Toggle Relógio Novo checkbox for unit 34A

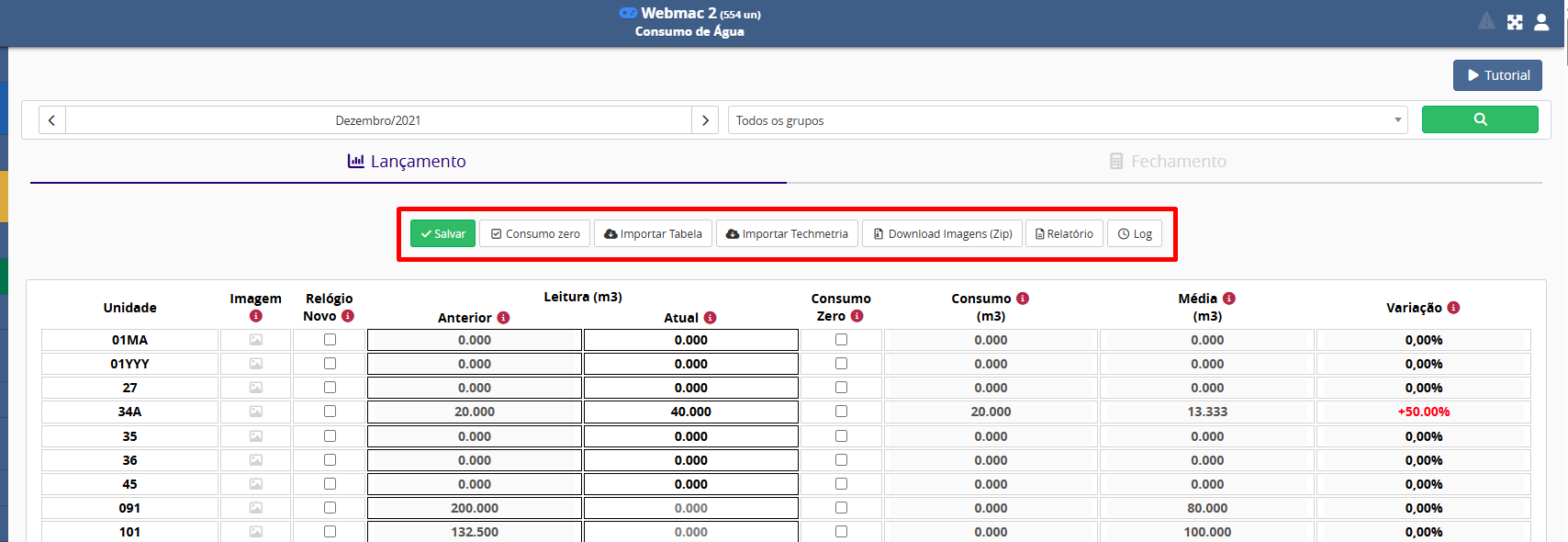tap(330, 412)
